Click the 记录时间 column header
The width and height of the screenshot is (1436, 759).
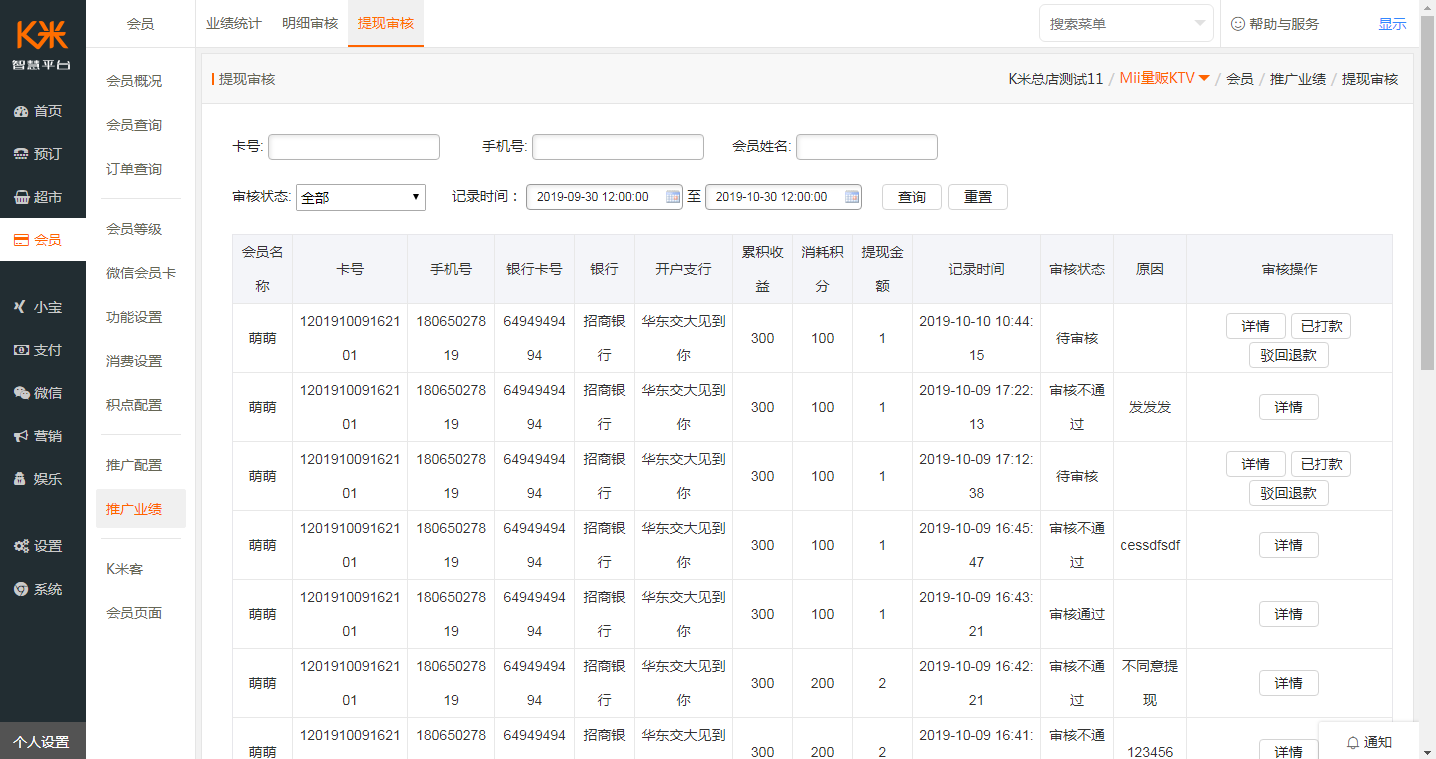[977, 269]
